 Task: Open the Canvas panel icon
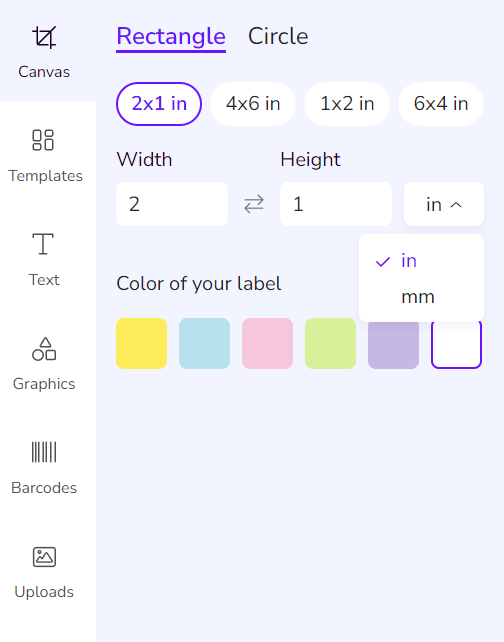44,37
